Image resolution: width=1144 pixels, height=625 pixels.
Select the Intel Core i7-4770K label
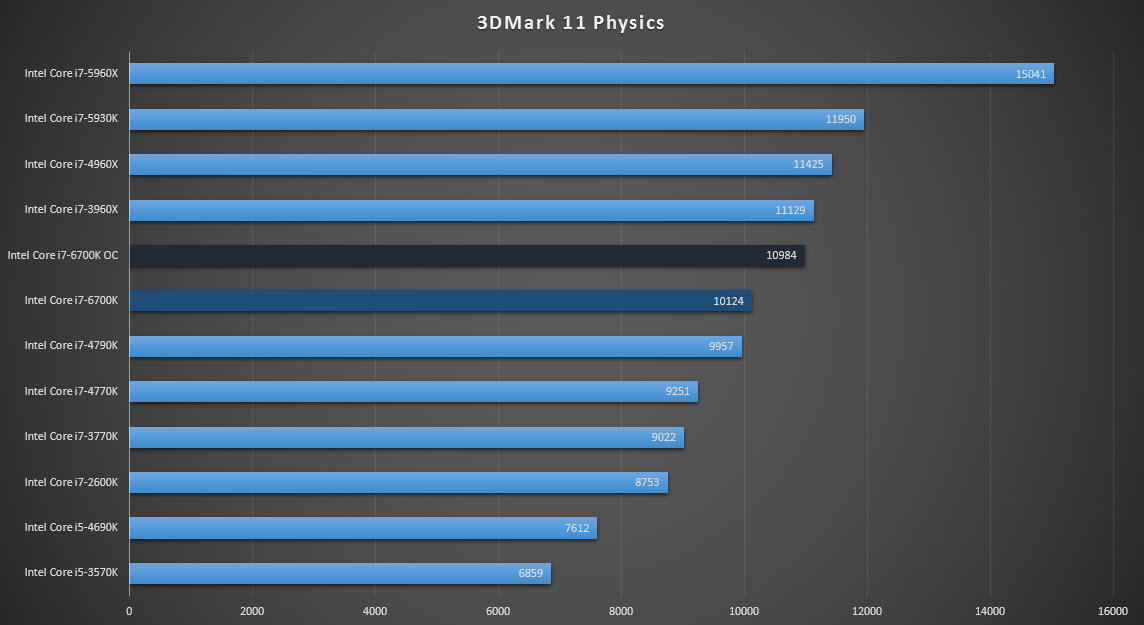pos(72,391)
